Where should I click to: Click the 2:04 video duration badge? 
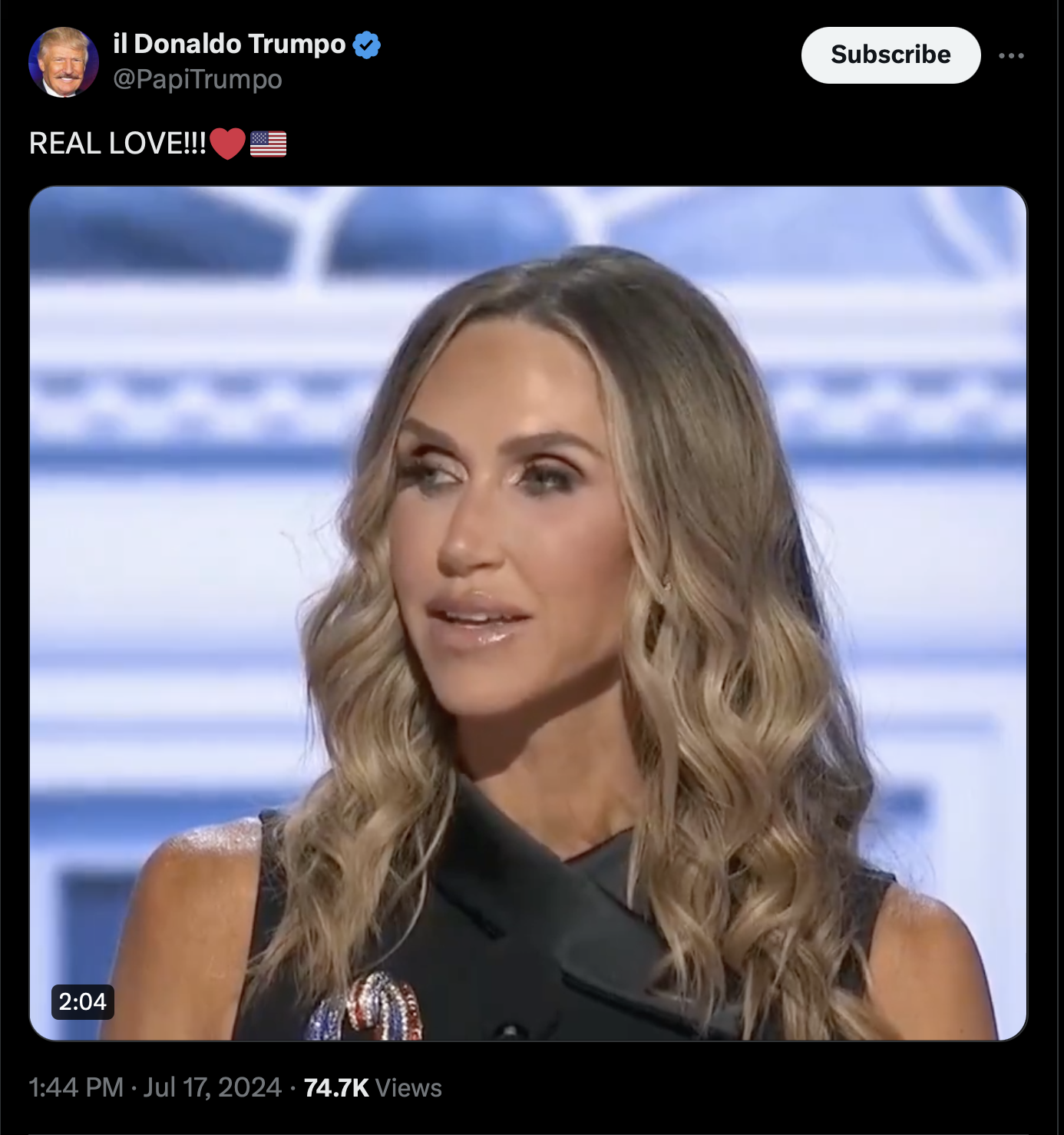point(83,1001)
